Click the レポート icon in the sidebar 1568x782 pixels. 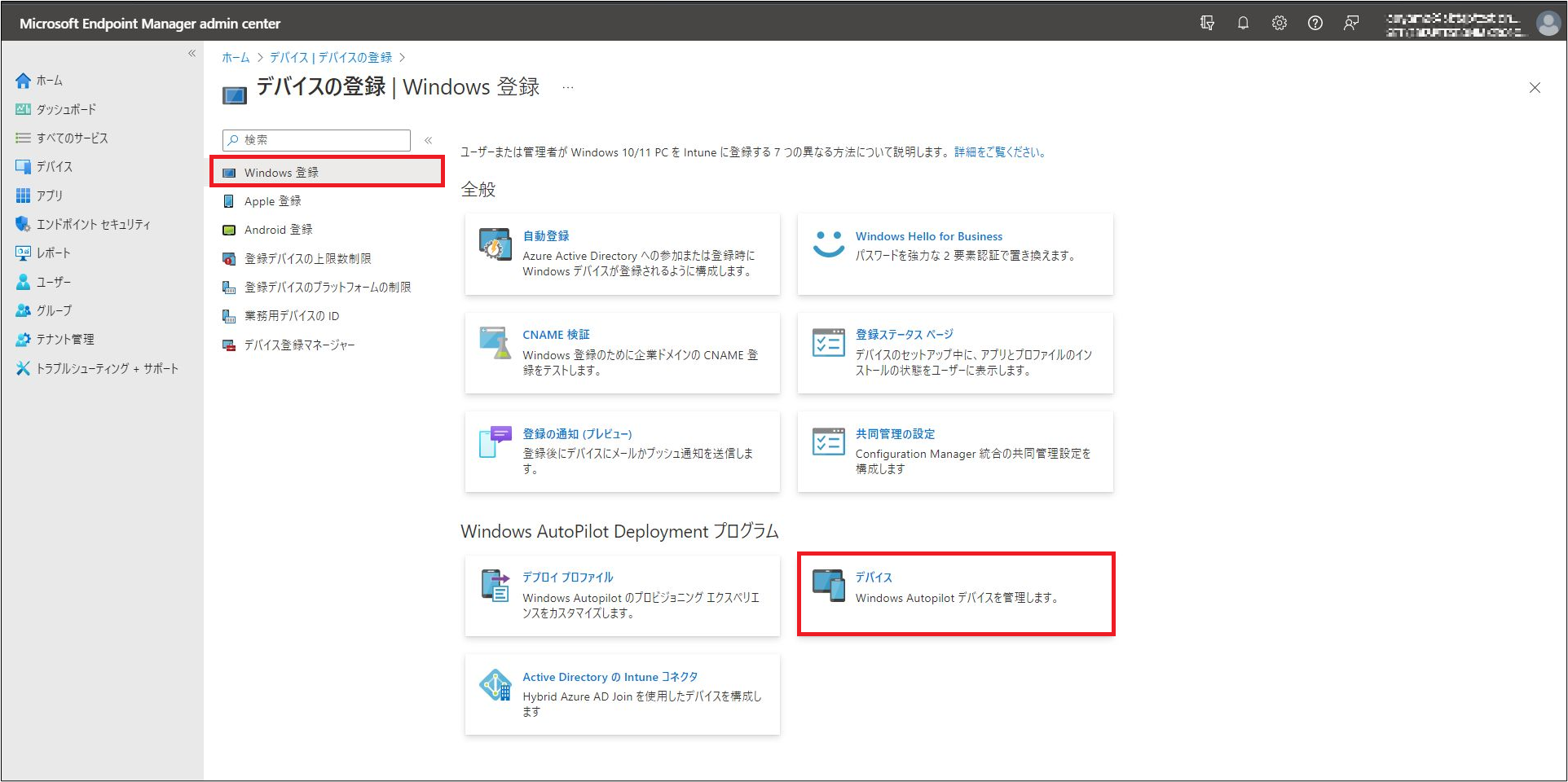(x=23, y=253)
